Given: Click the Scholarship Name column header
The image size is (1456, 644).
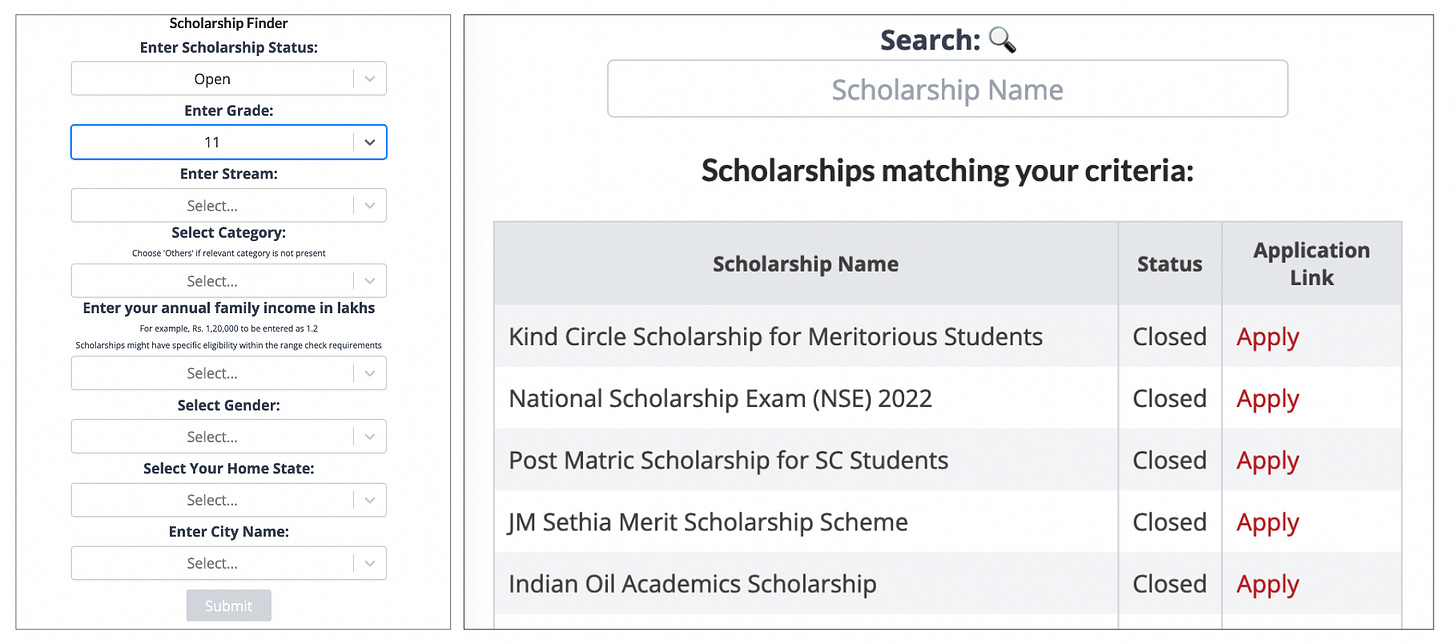Looking at the screenshot, I should tap(805, 264).
